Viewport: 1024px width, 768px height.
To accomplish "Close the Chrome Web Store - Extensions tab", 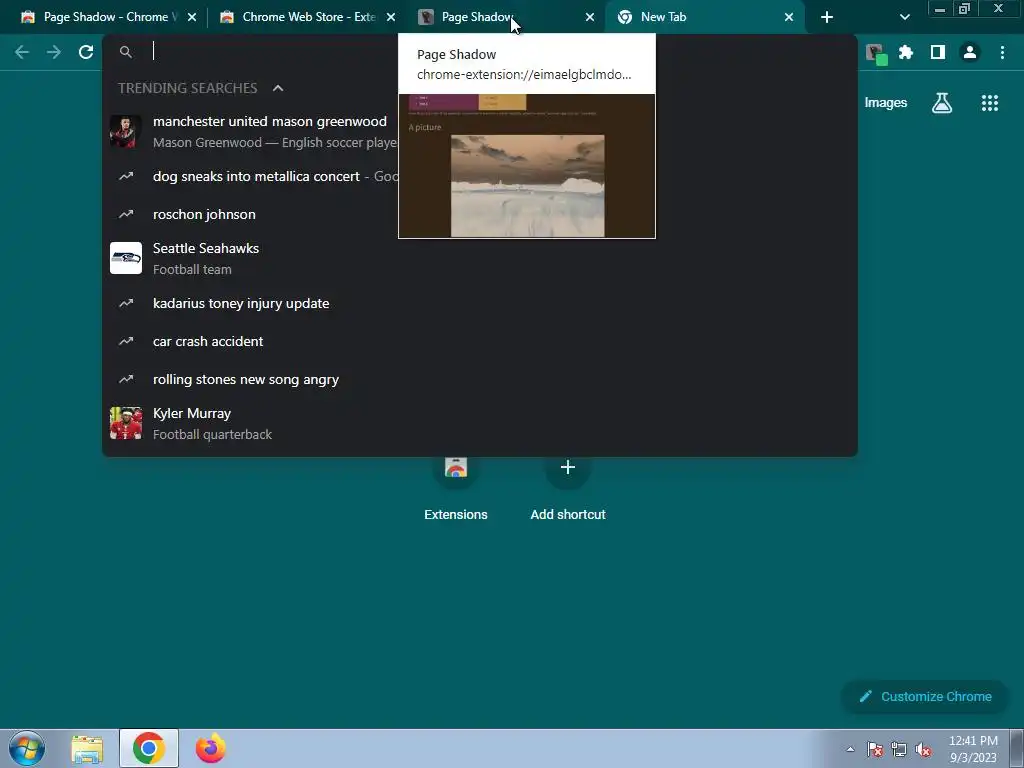I will coord(391,17).
